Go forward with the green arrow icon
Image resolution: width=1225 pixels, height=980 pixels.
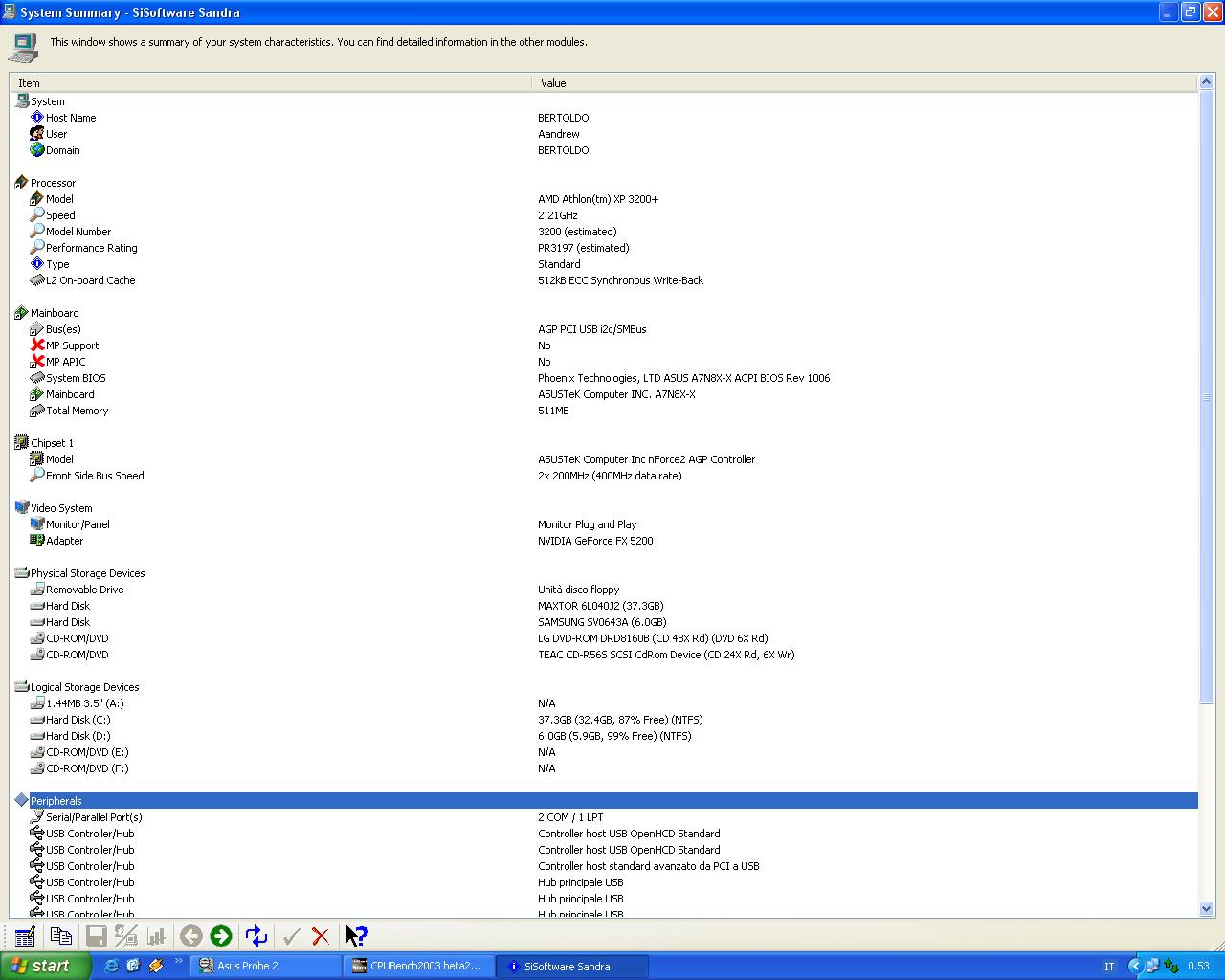(221, 936)
